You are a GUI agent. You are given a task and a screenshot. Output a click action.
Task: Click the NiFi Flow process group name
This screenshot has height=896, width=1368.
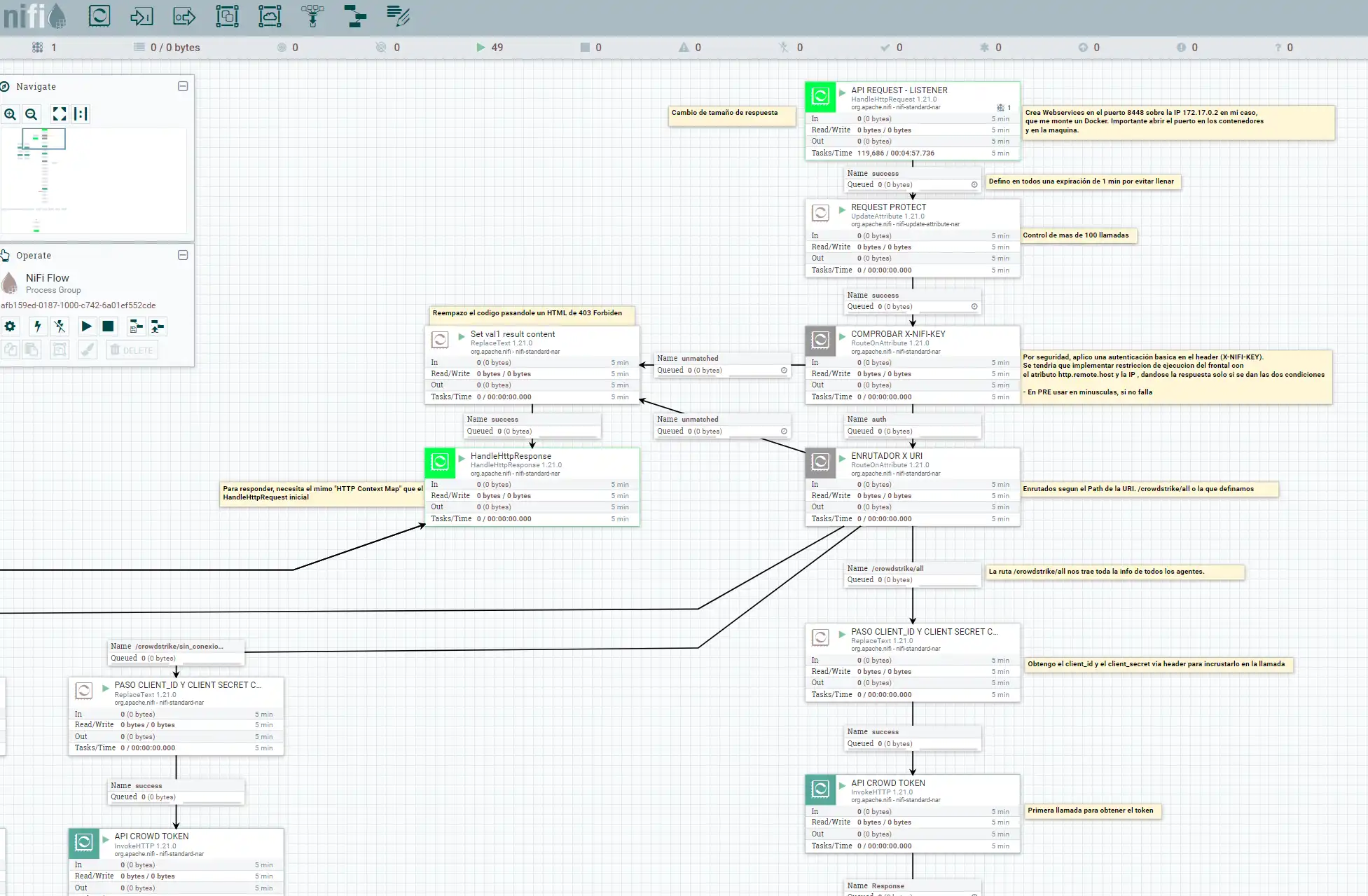click(x=48, y=278)
